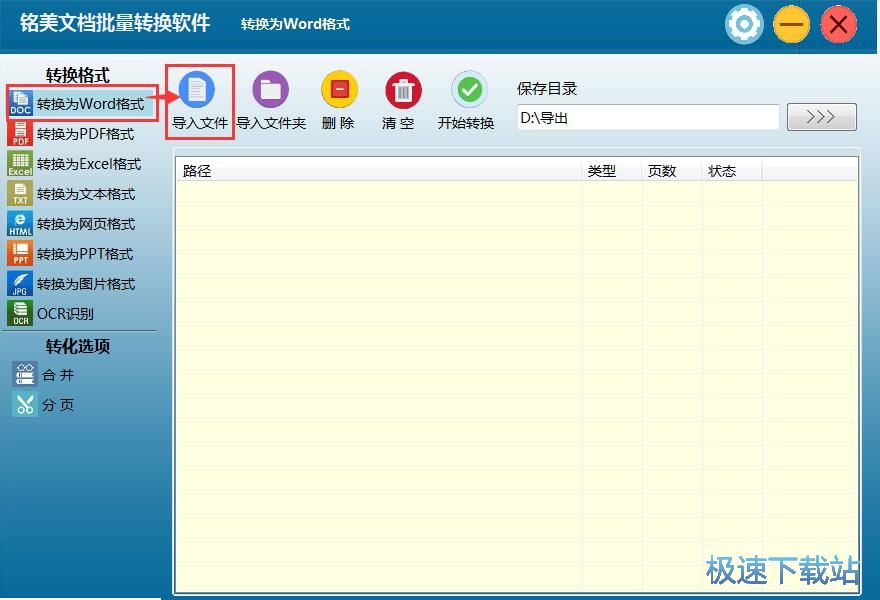
Task: Open settings gear icon in title bar
Action: pos(744,25)
